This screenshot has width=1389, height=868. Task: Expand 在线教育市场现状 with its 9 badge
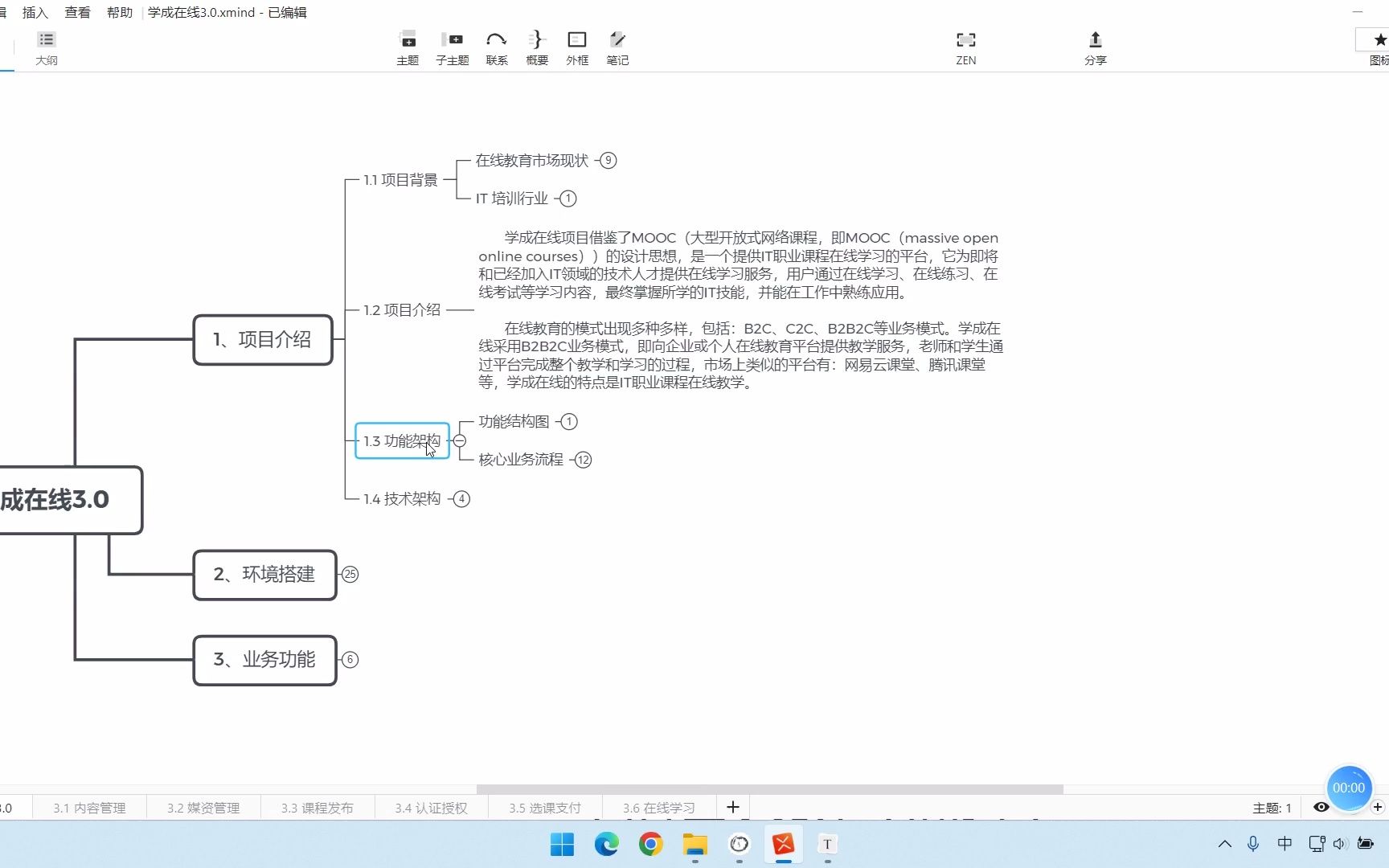(608, 160)
